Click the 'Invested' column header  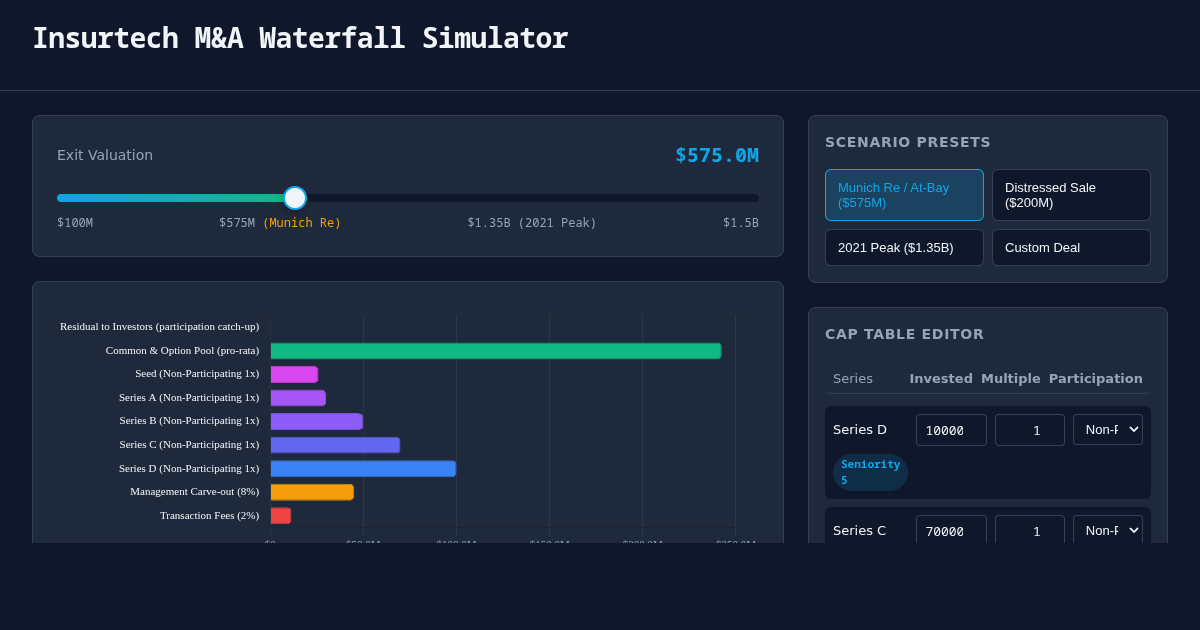[x=941, y=378]
